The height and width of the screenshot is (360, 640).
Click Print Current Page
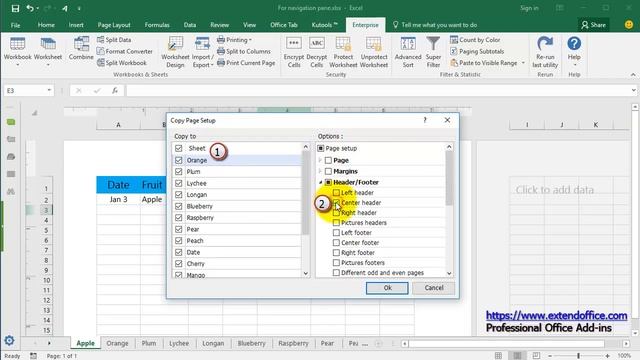(246, 62)
